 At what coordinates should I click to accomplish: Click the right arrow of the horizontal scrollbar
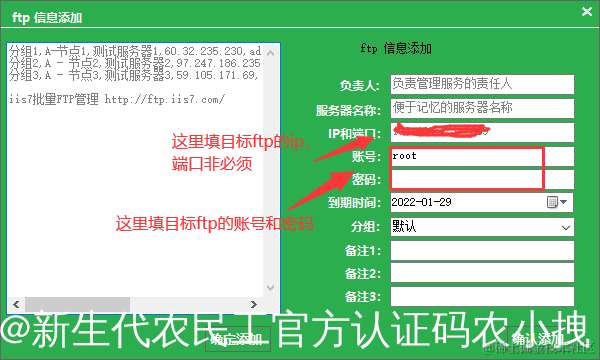click(x=254, y=305)
